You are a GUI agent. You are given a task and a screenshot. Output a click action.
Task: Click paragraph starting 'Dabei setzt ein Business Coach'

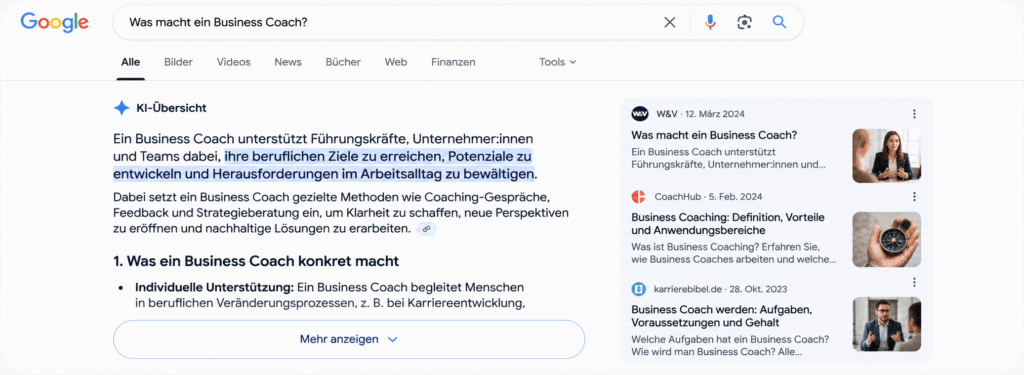point(341,213)
